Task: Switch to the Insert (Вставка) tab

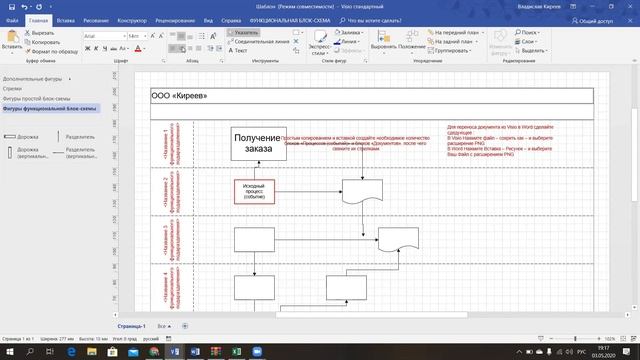Action: (x=65, y=20)
